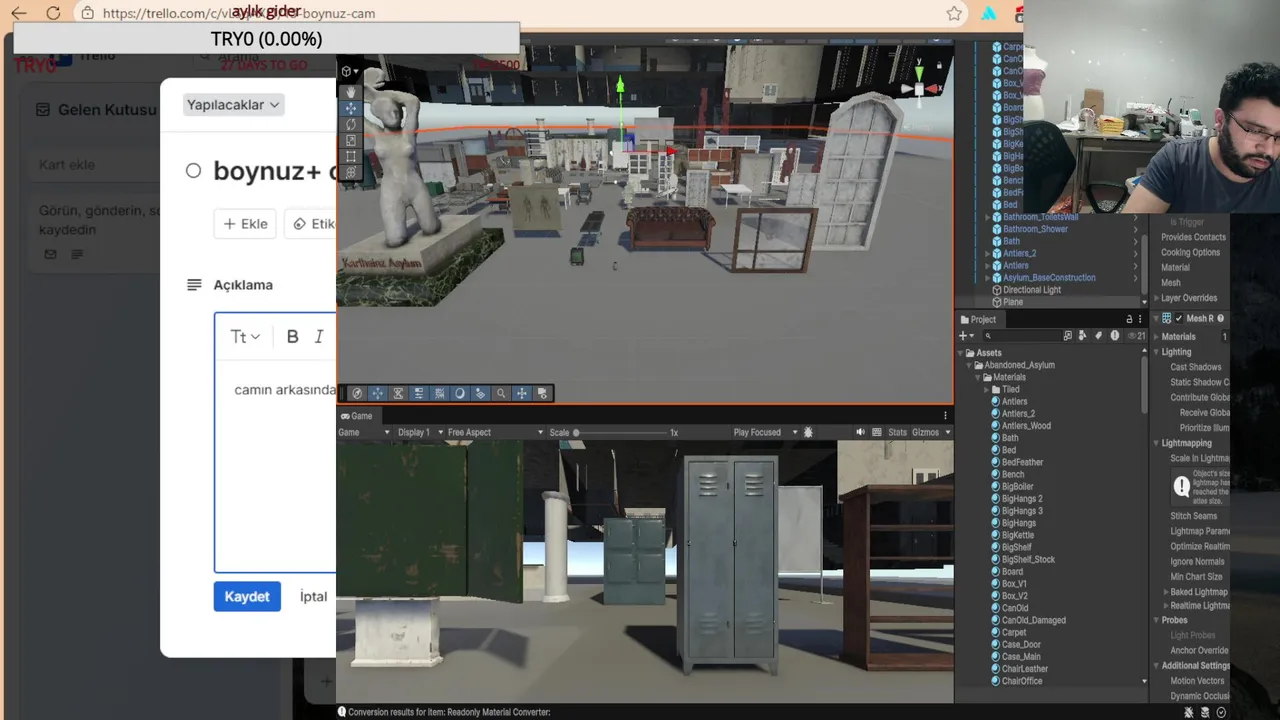The height and width of the screenshot is (720, 1280).
Task: Click the Ekle button in Trello card
Action: [245, 224]
